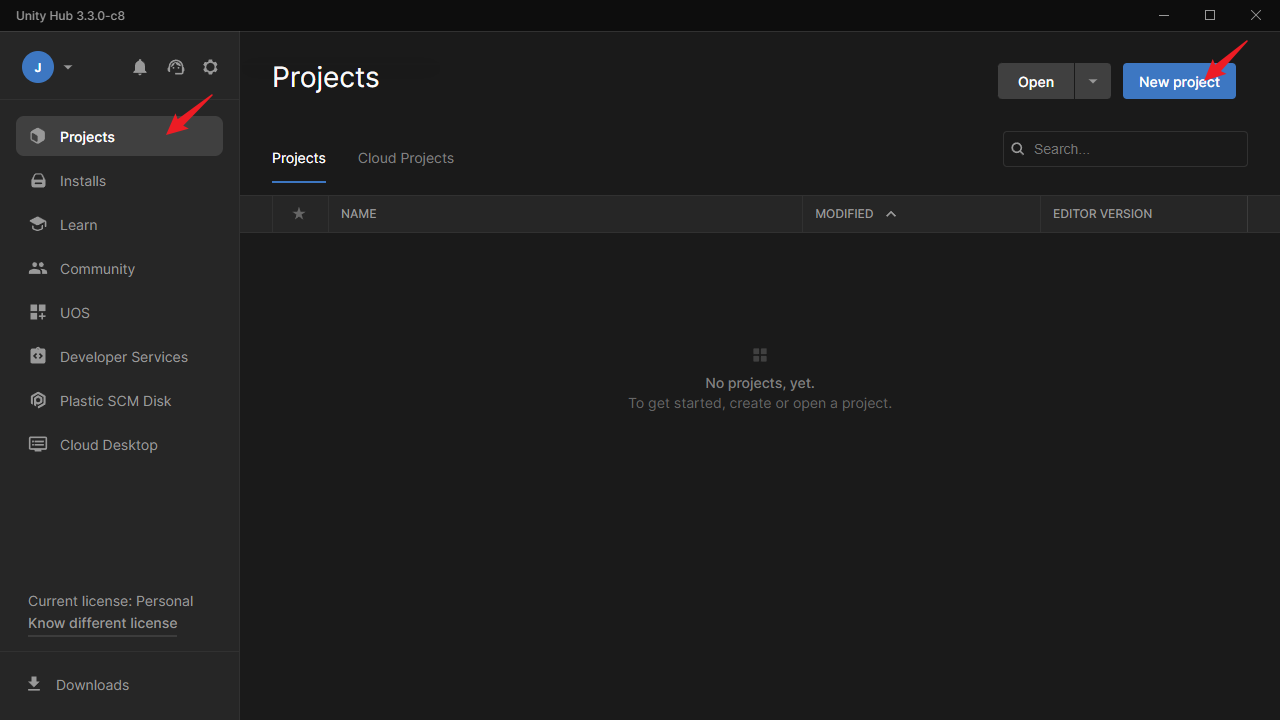This screenshot has width=1280, height=720.
Task: Click the headset support icon
Action: [x=176, y=67]
